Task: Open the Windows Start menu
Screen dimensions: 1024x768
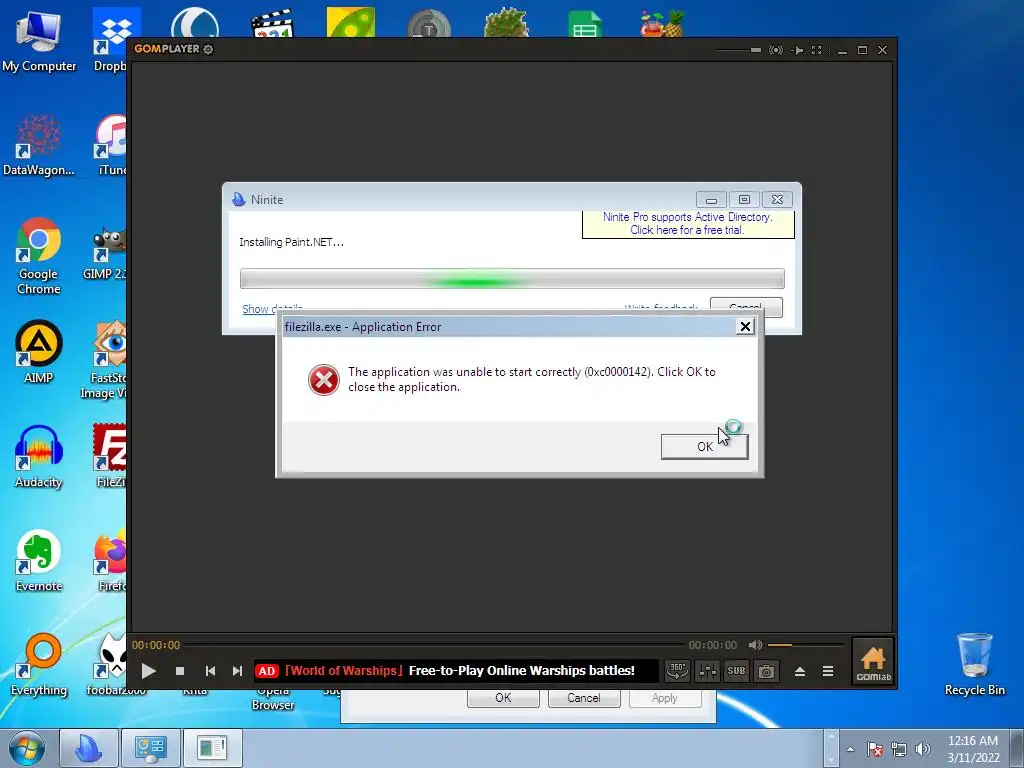Action: pyautogui.click(x=27, y=748)
